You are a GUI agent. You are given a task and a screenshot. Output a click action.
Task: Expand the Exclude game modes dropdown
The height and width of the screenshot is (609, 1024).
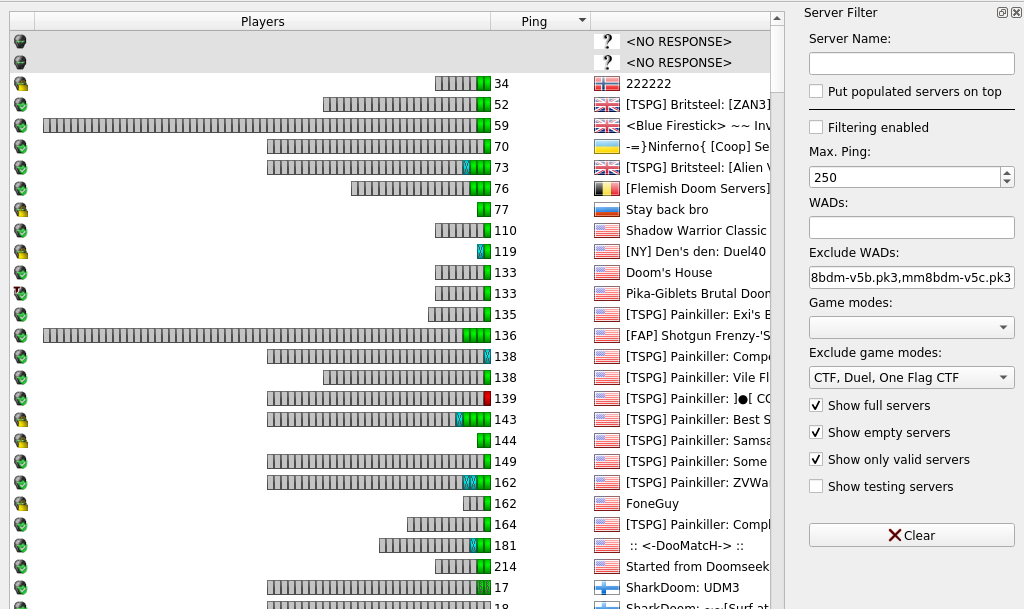[911, 377]
